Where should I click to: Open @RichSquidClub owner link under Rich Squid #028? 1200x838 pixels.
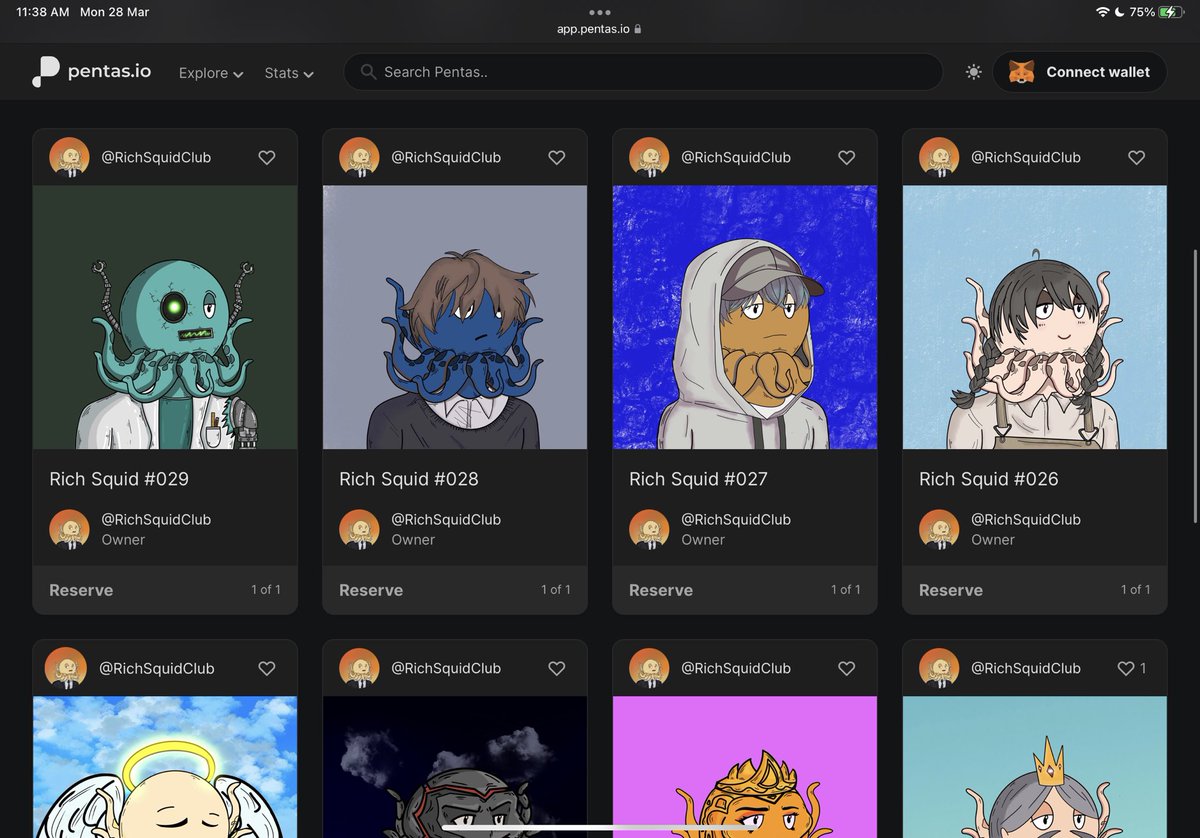(446, 519)
